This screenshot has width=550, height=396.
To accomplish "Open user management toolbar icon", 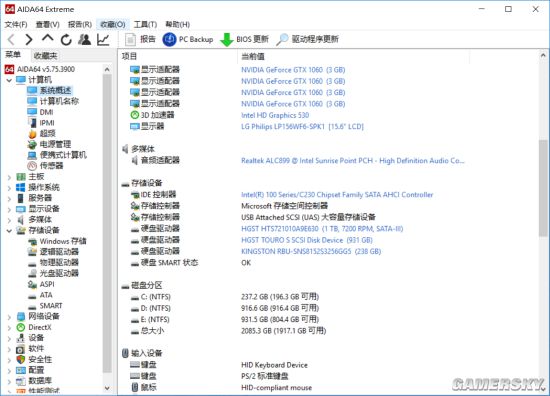I will tap(85, 39).
